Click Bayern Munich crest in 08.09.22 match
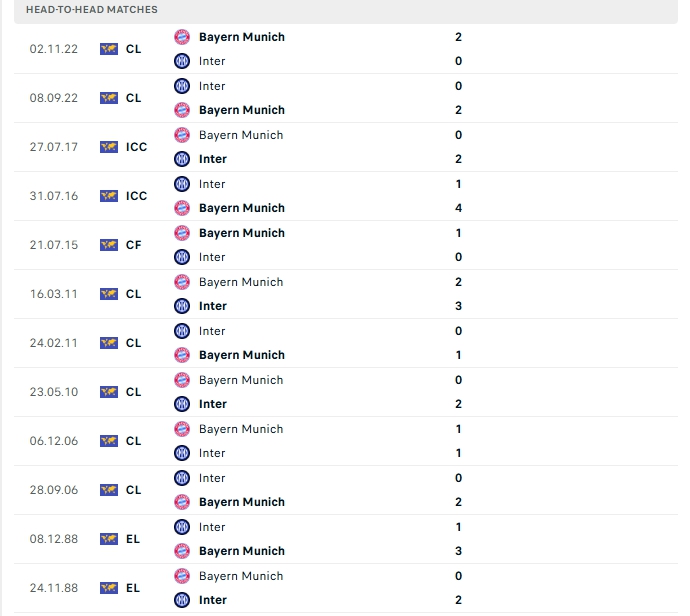Viewport: 690px width, 616px height. pos(182,110)
